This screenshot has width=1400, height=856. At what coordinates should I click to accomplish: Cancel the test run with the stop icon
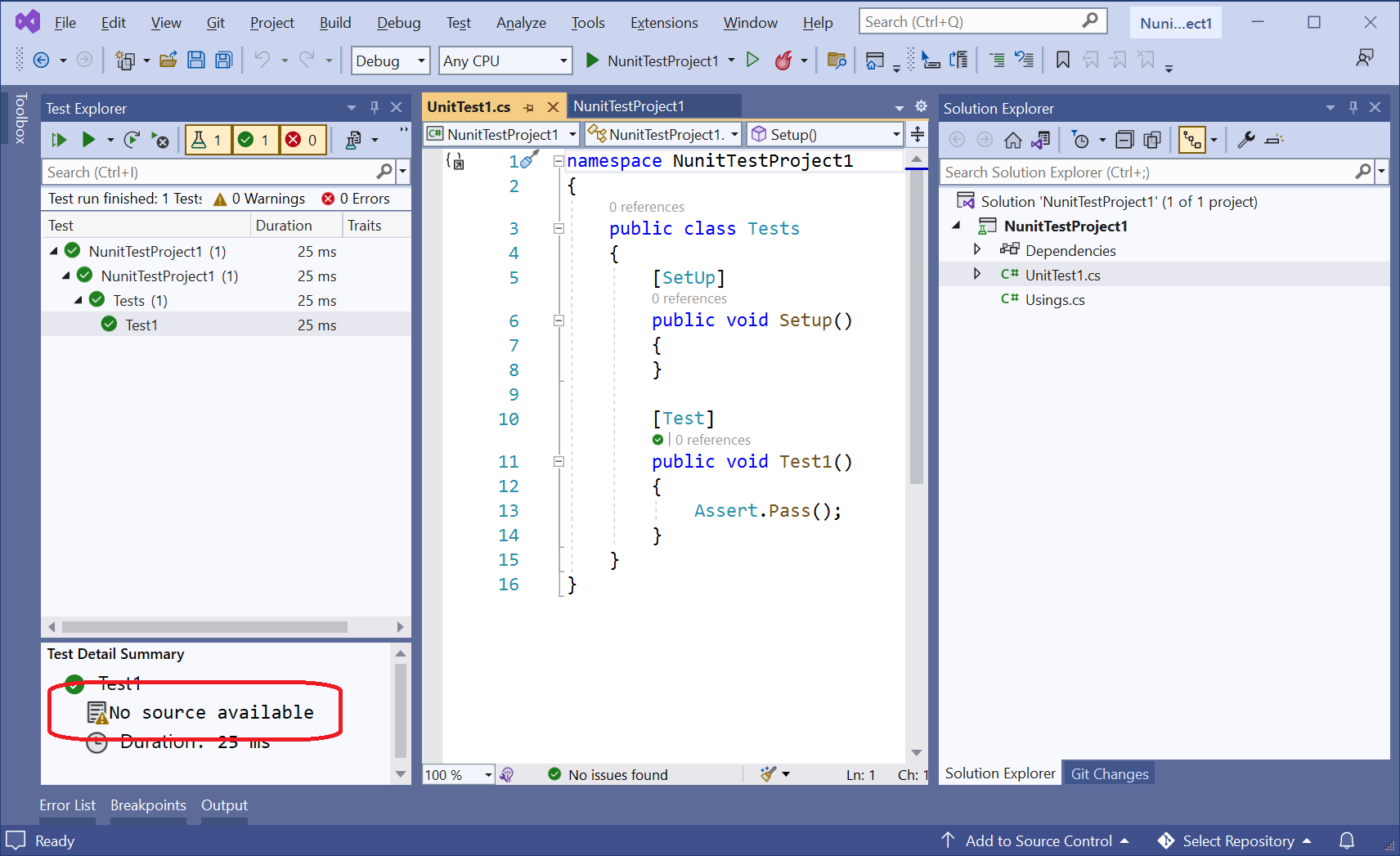161,139
